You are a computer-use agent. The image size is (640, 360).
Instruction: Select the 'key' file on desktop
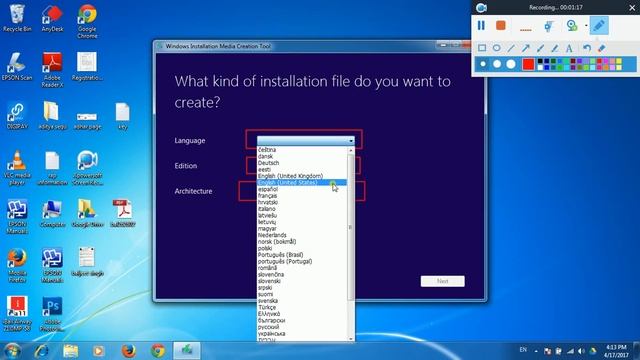122,116
